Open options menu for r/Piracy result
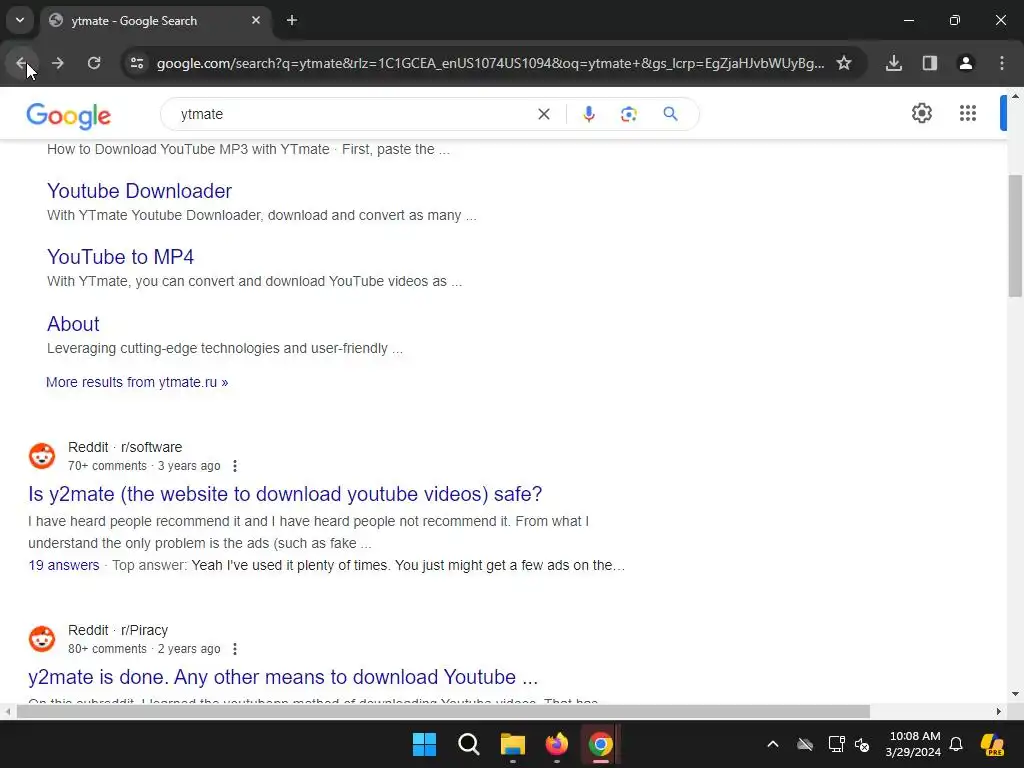 234,648
